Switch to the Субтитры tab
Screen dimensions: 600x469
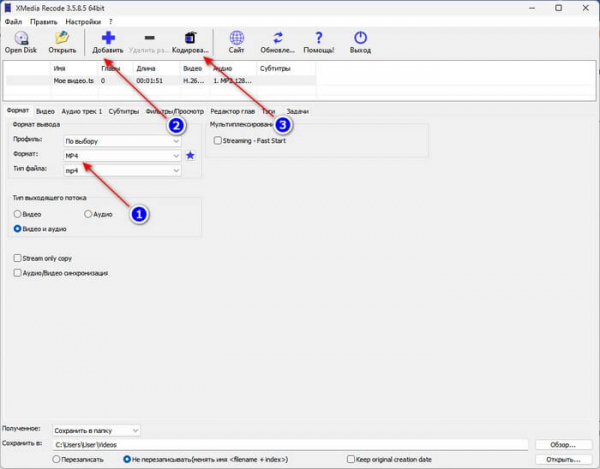pos(124,111)
